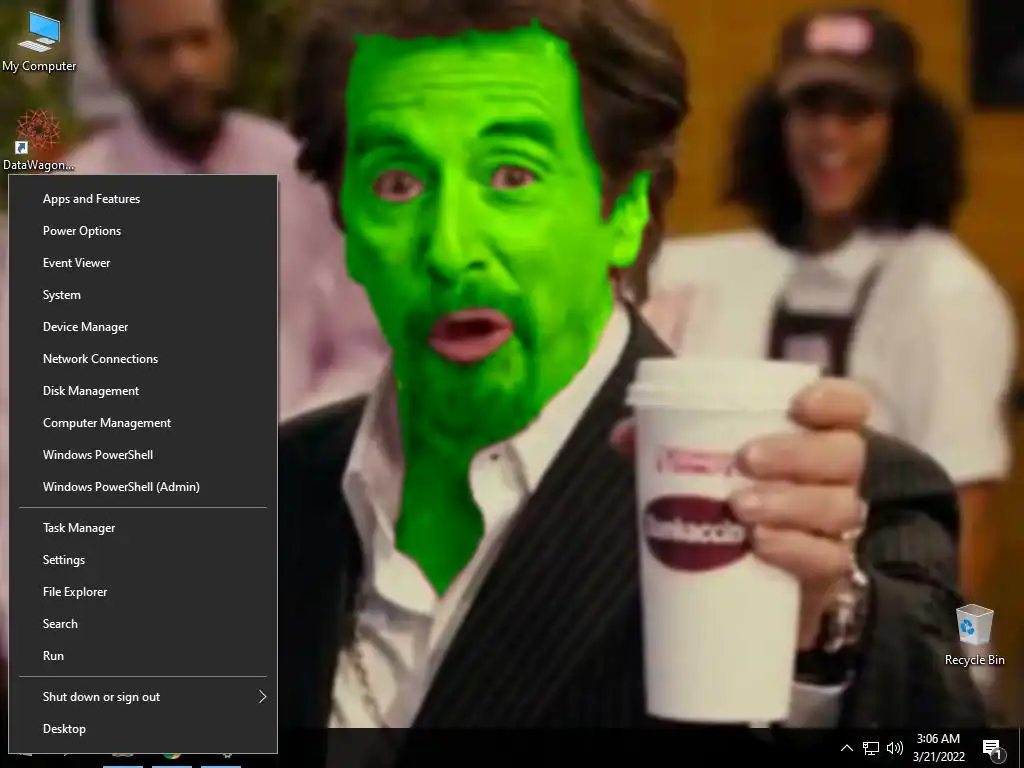Open Device Manager
The height and width of the screenshot is (768, 1024).
pos(143,327)
